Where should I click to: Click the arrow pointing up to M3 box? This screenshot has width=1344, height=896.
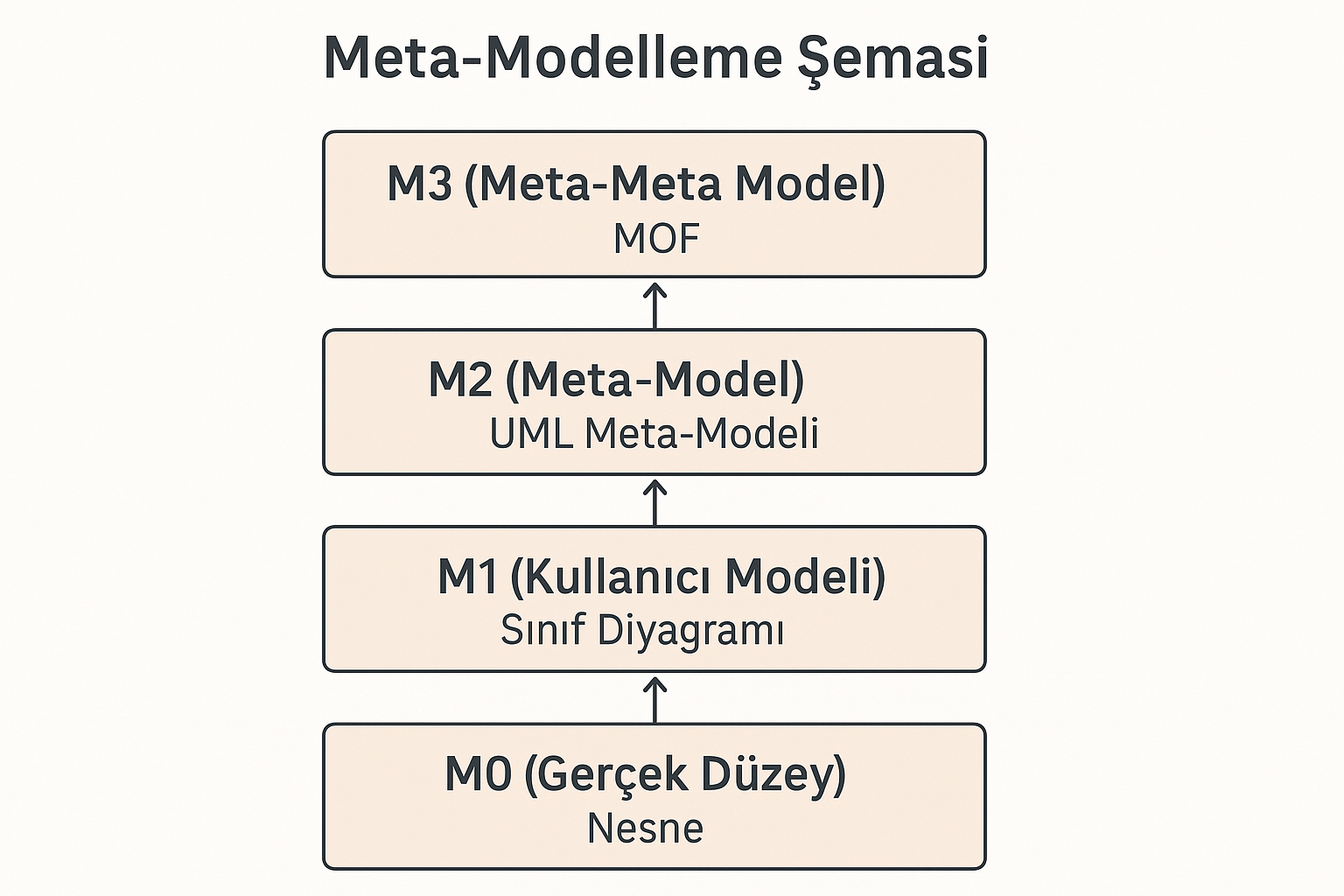coord(654,304)
